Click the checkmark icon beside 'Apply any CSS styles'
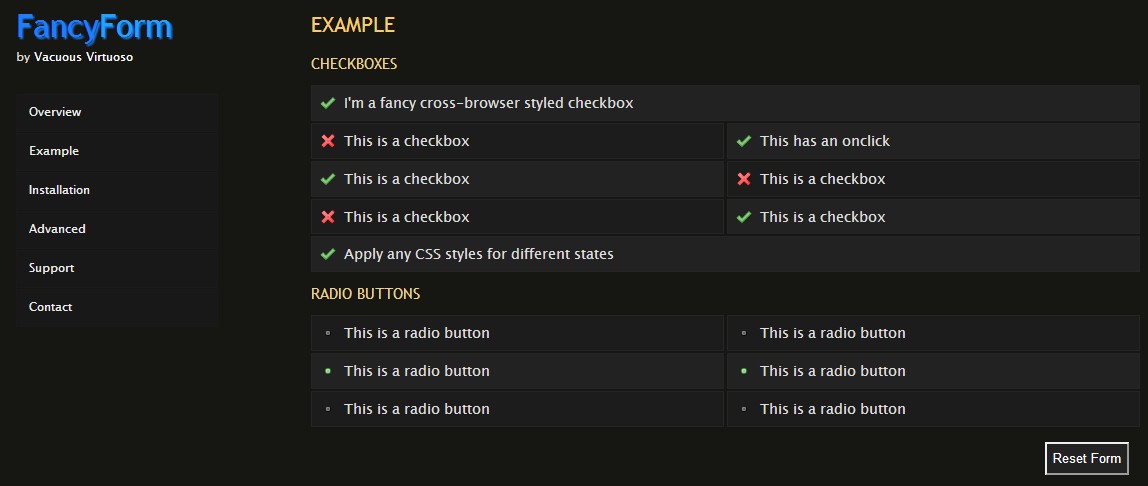The width and height of the screenshot is (1148, 486). click(x=327, y=254)
